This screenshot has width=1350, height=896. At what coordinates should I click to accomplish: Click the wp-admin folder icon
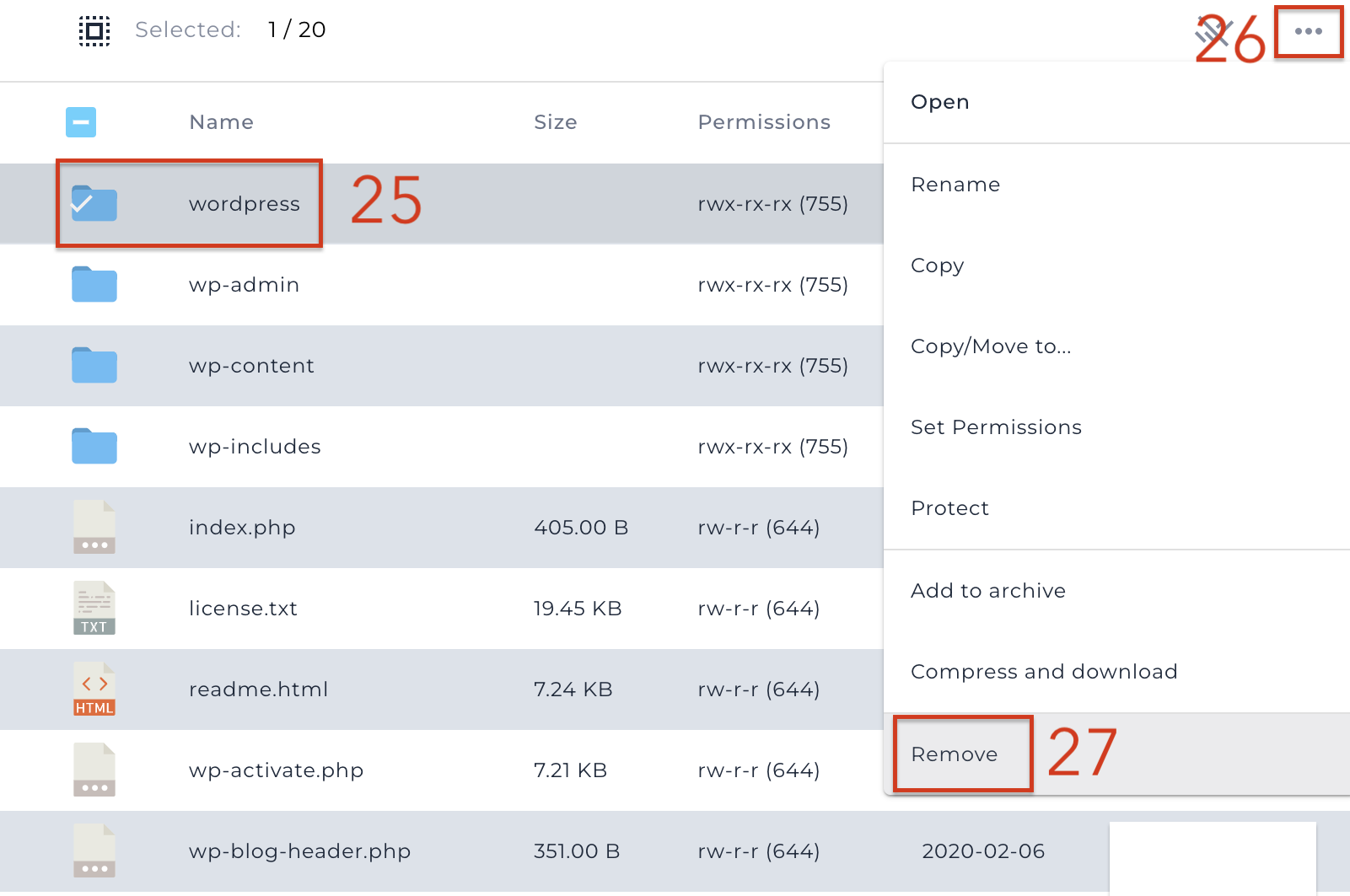[x=94, y=284]
